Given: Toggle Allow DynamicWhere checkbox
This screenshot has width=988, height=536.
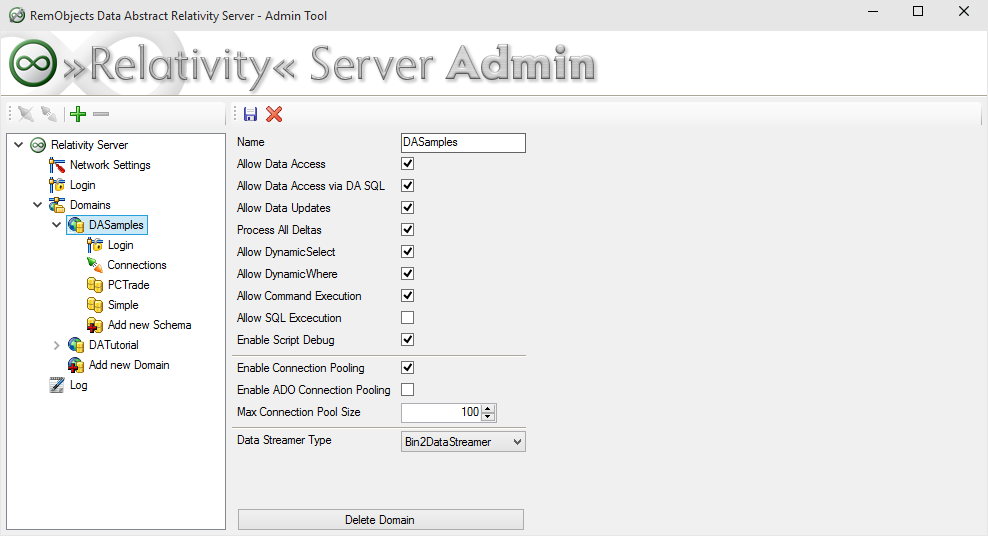Looking at the screenshot, I should tap(408, 274).
